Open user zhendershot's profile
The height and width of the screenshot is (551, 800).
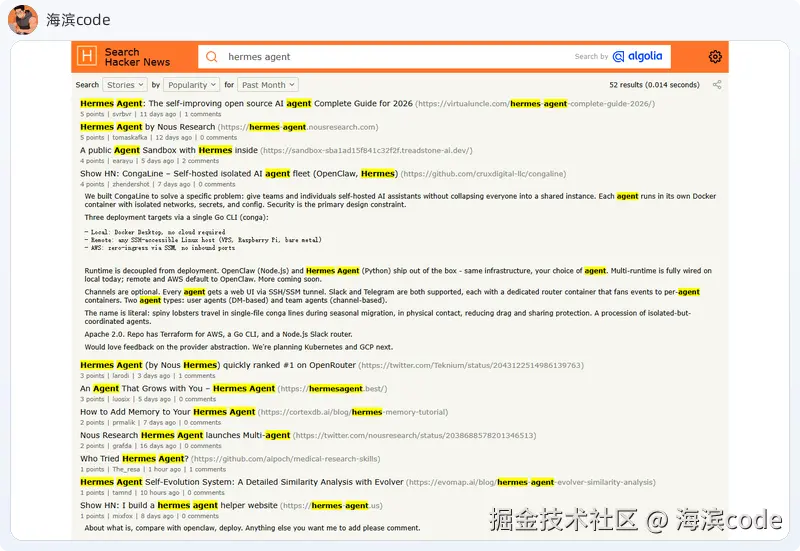tap(131, 185)
